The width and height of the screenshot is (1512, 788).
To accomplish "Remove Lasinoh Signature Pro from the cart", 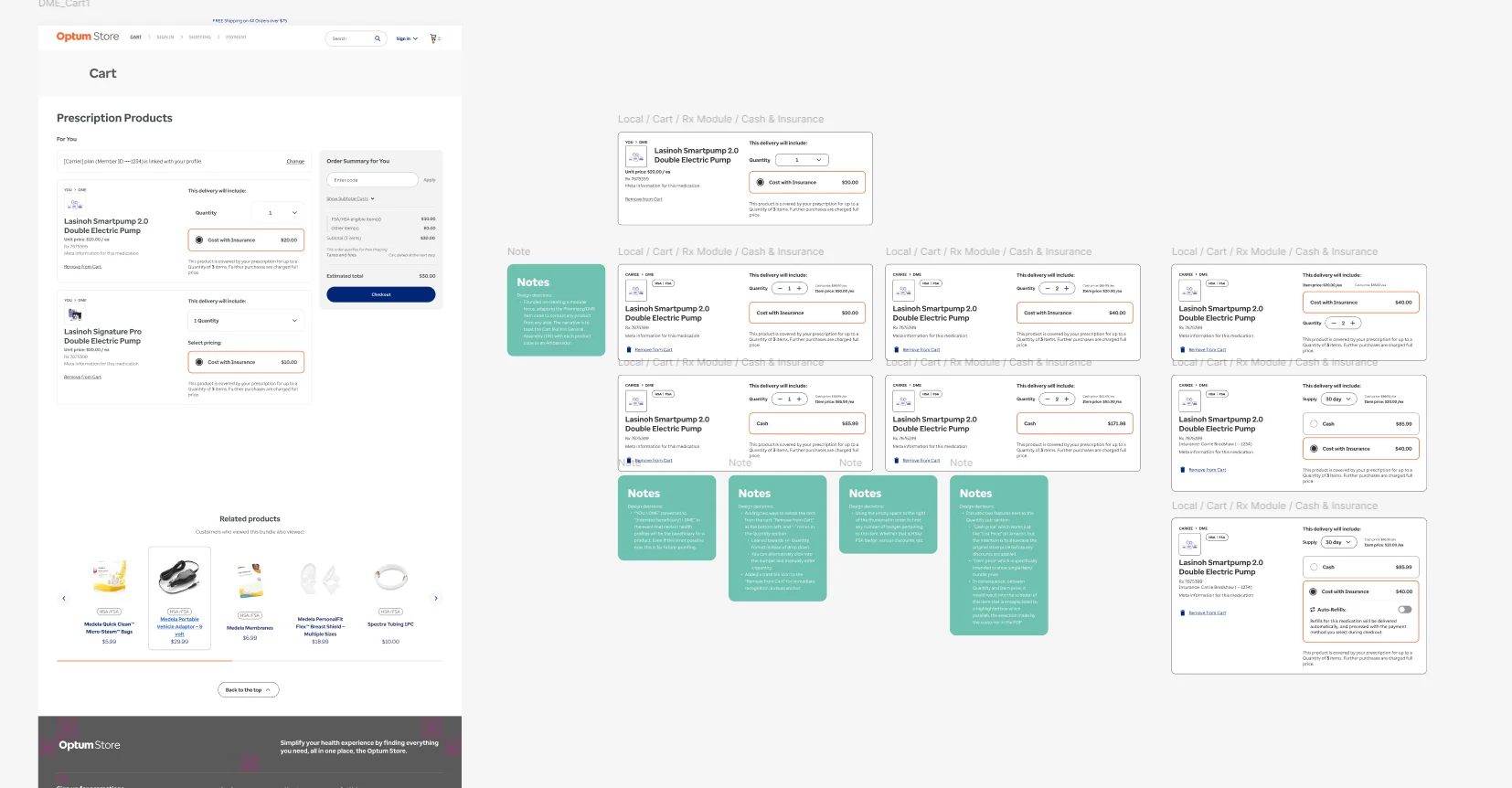I will tap(82, 377).
